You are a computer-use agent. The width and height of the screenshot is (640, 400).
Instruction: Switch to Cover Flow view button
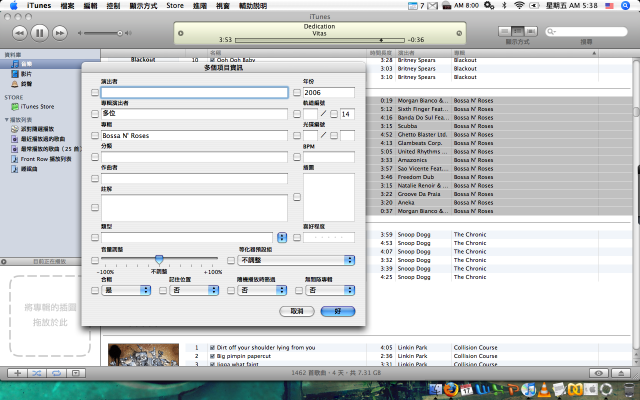[531, 31]
